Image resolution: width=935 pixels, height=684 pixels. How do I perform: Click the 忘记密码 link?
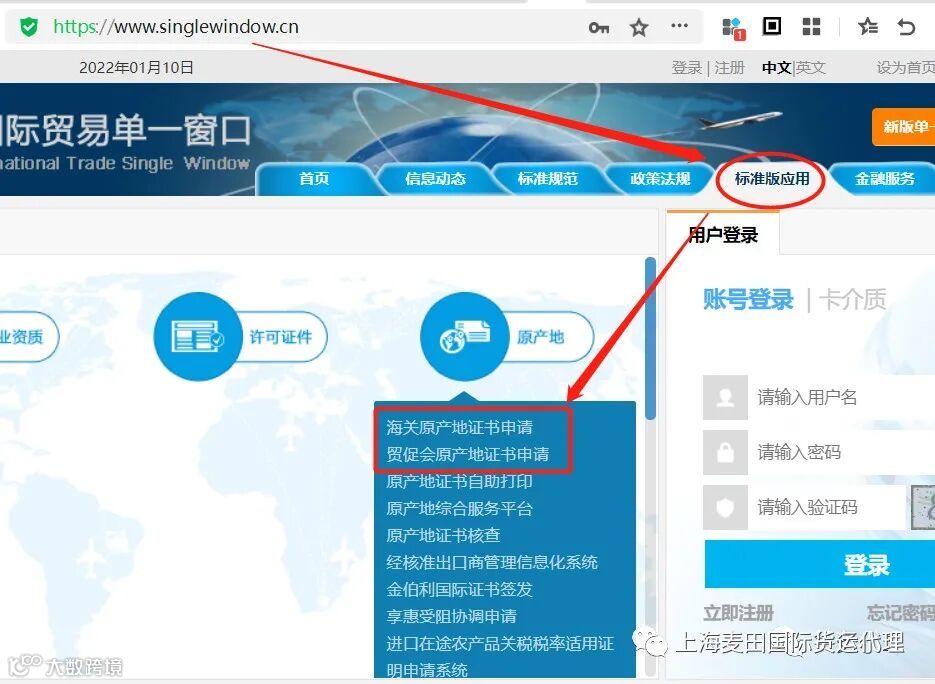[901, 612]
